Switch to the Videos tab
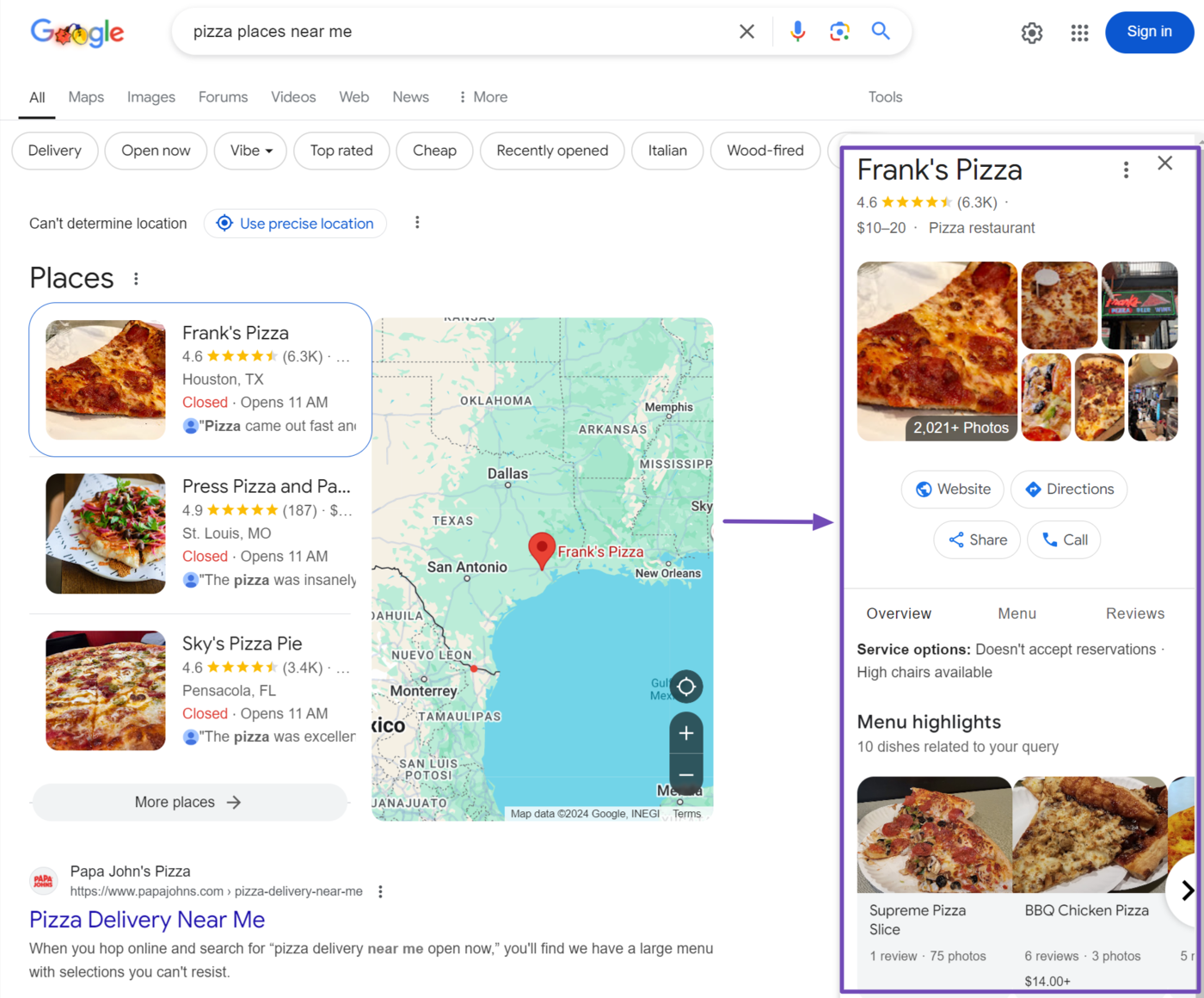The height and width of the screenshot is (998, 1204). click(293, 97)
